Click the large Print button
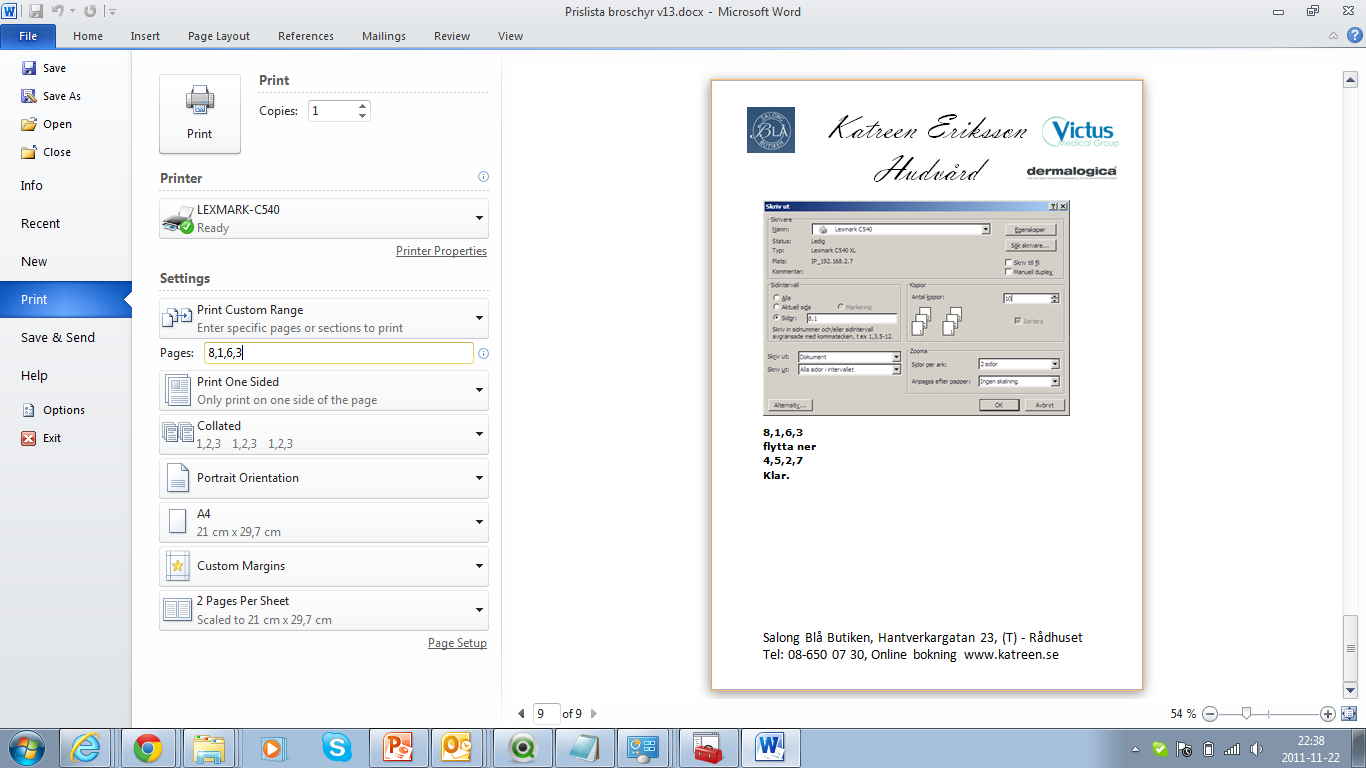 (x=200, y=114)
